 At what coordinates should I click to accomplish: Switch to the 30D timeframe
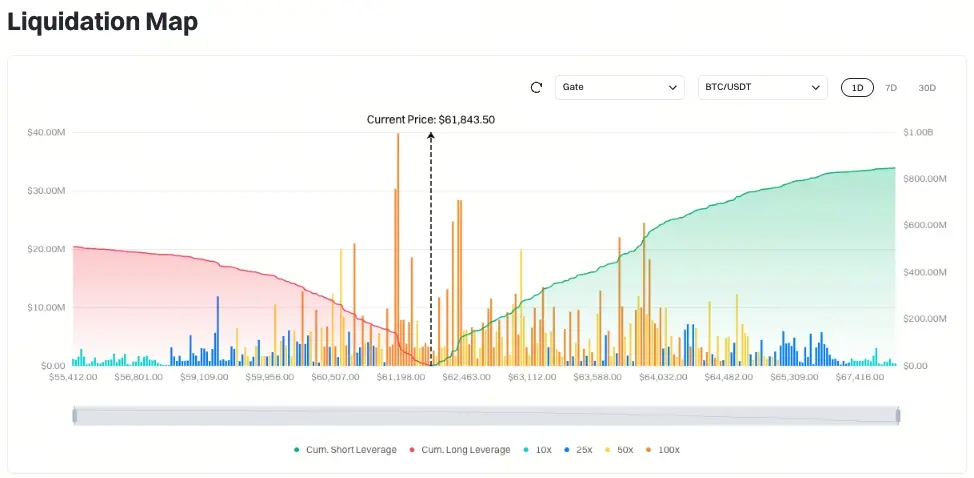point(927,88)
